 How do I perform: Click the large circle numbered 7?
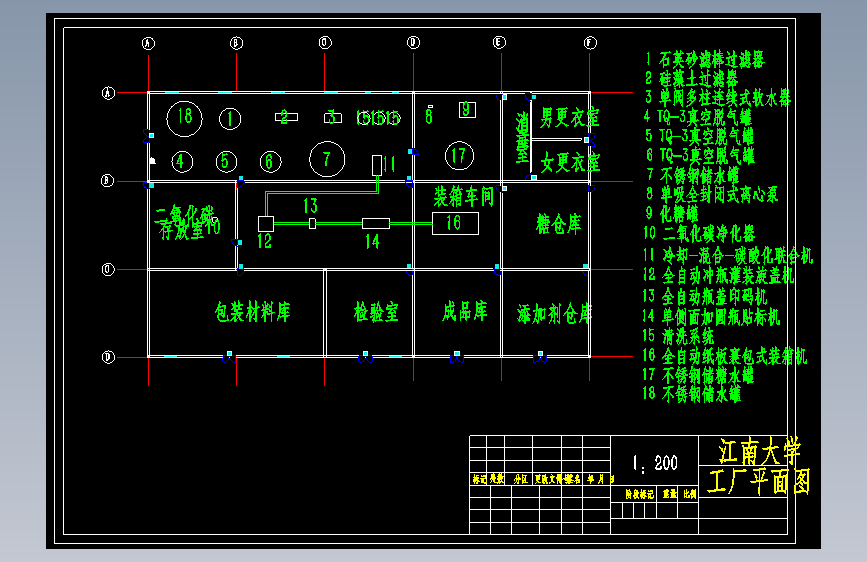[x=327, y=159]
